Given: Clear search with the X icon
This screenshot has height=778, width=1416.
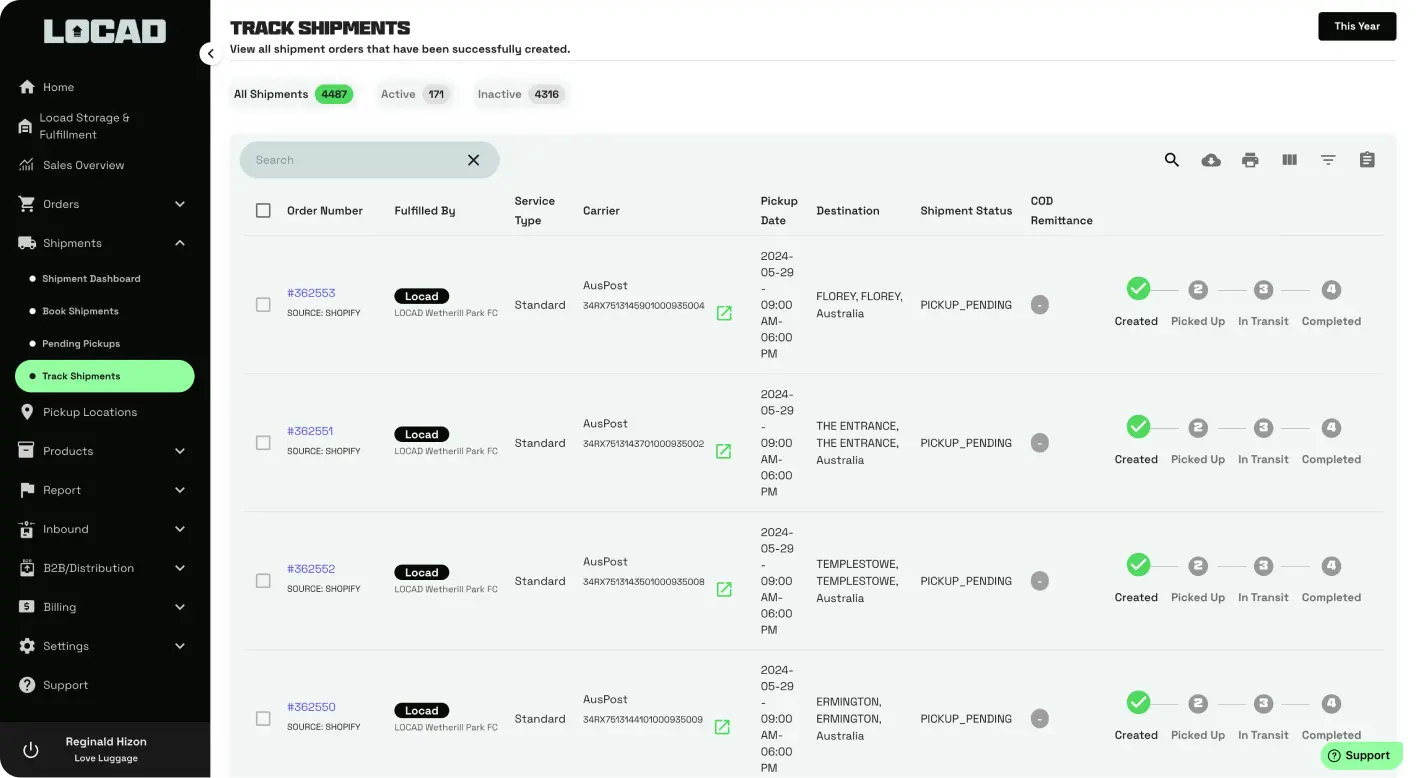Looking at the screenshot, I should tap(473, 160).
